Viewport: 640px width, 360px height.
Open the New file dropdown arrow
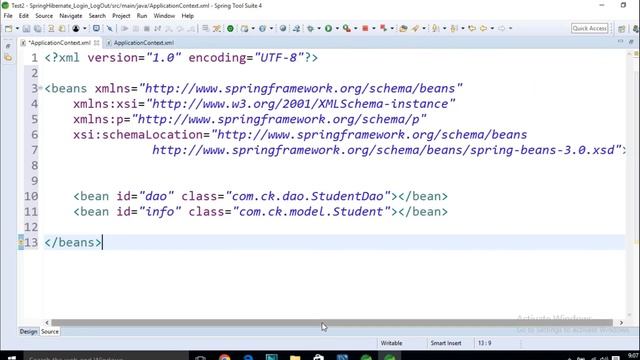[x=17, y=28]
